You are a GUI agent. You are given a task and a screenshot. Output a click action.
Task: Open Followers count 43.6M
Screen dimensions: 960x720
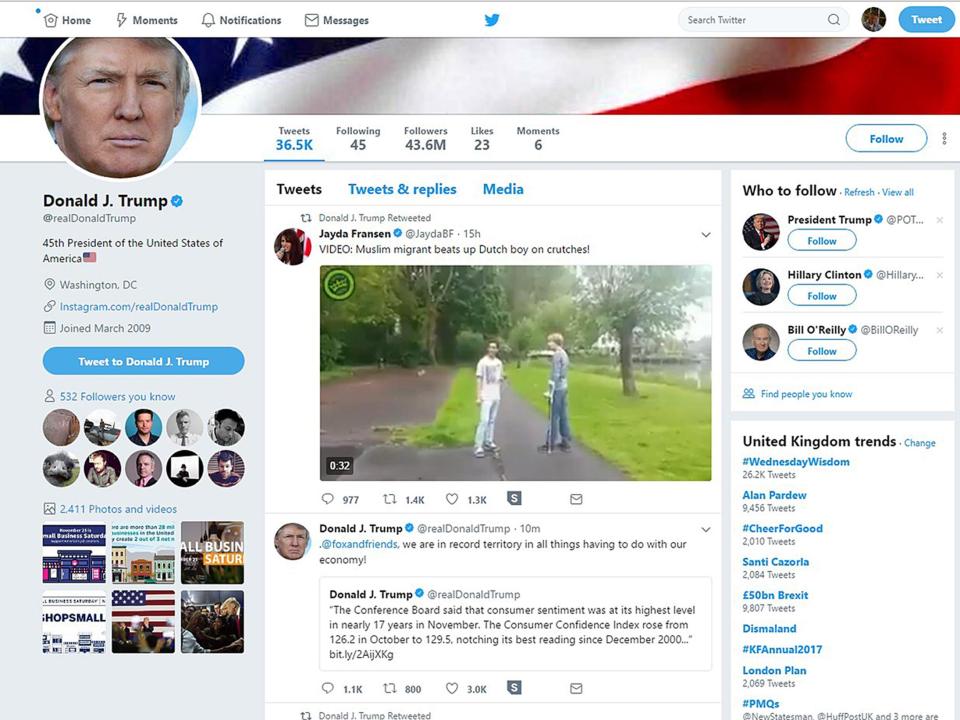pyautogui.click(x=426, y=138)
